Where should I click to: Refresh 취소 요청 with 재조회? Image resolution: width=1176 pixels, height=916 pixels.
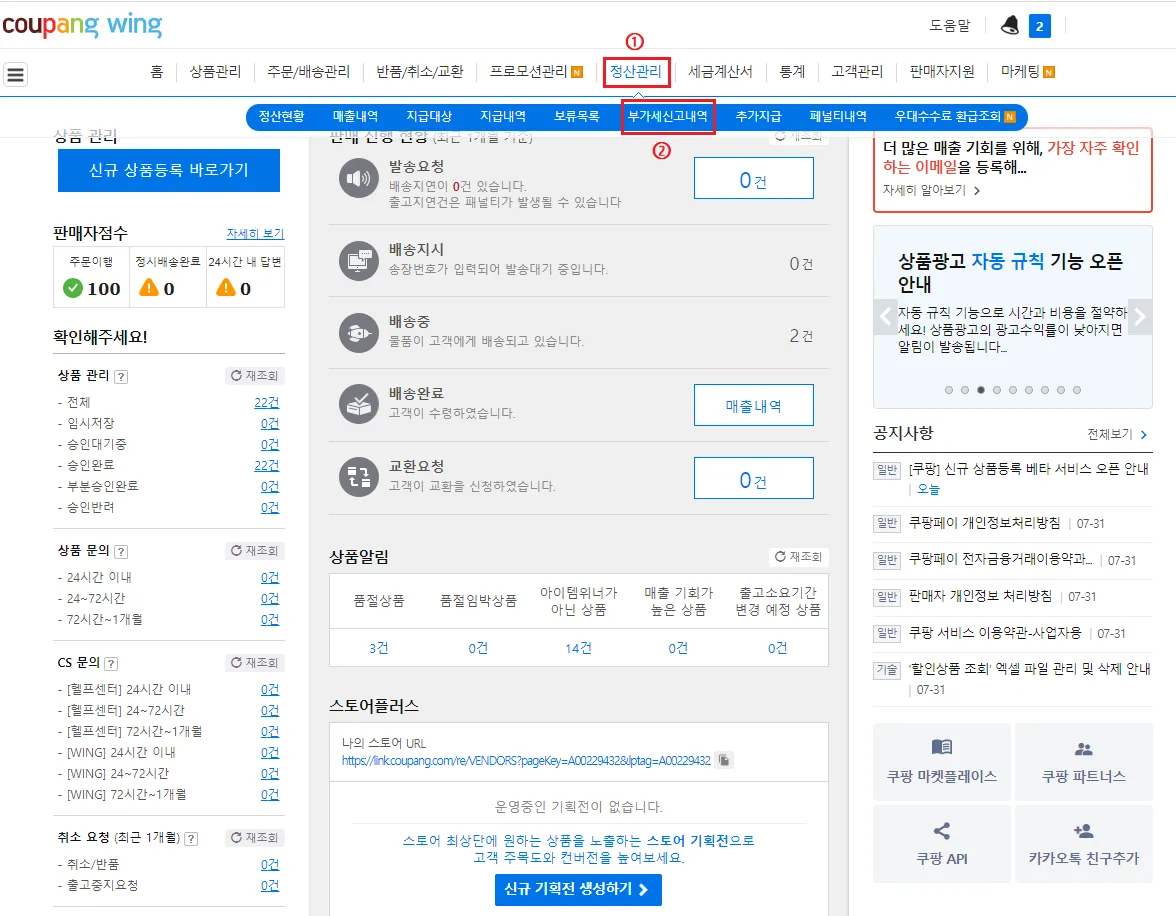click(254, 837)
